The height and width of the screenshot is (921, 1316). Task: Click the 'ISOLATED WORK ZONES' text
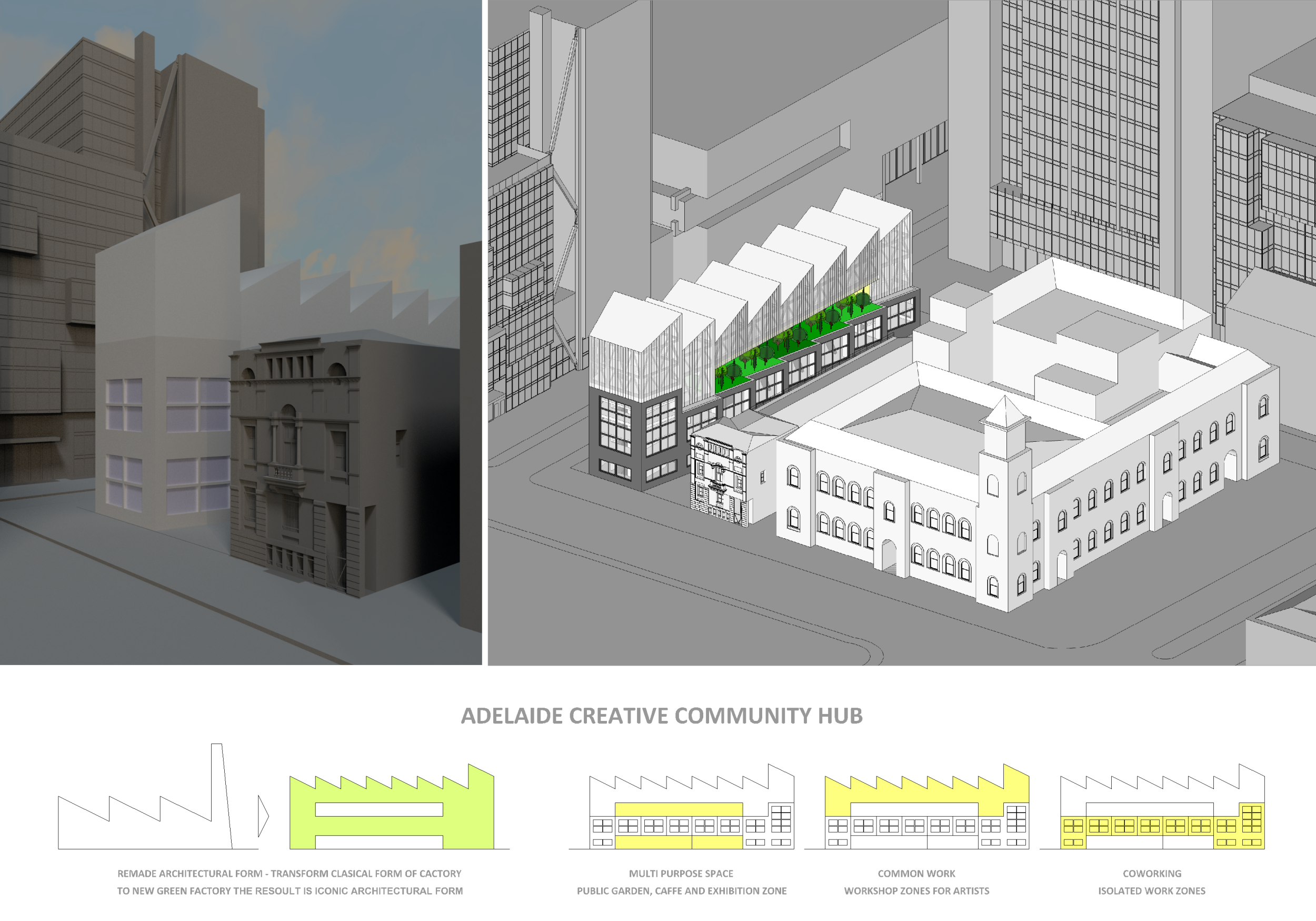(1152, 890)
